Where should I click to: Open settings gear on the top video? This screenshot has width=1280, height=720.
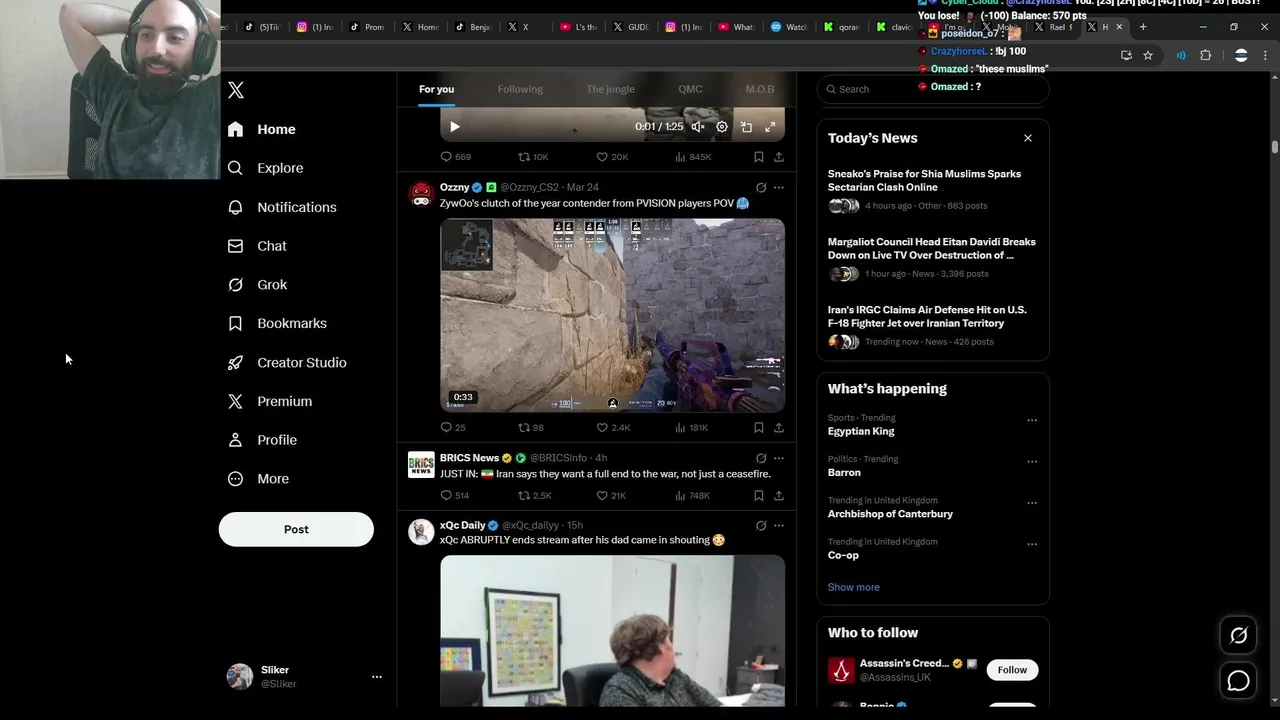pyautogui.click(x=722, y=127)
